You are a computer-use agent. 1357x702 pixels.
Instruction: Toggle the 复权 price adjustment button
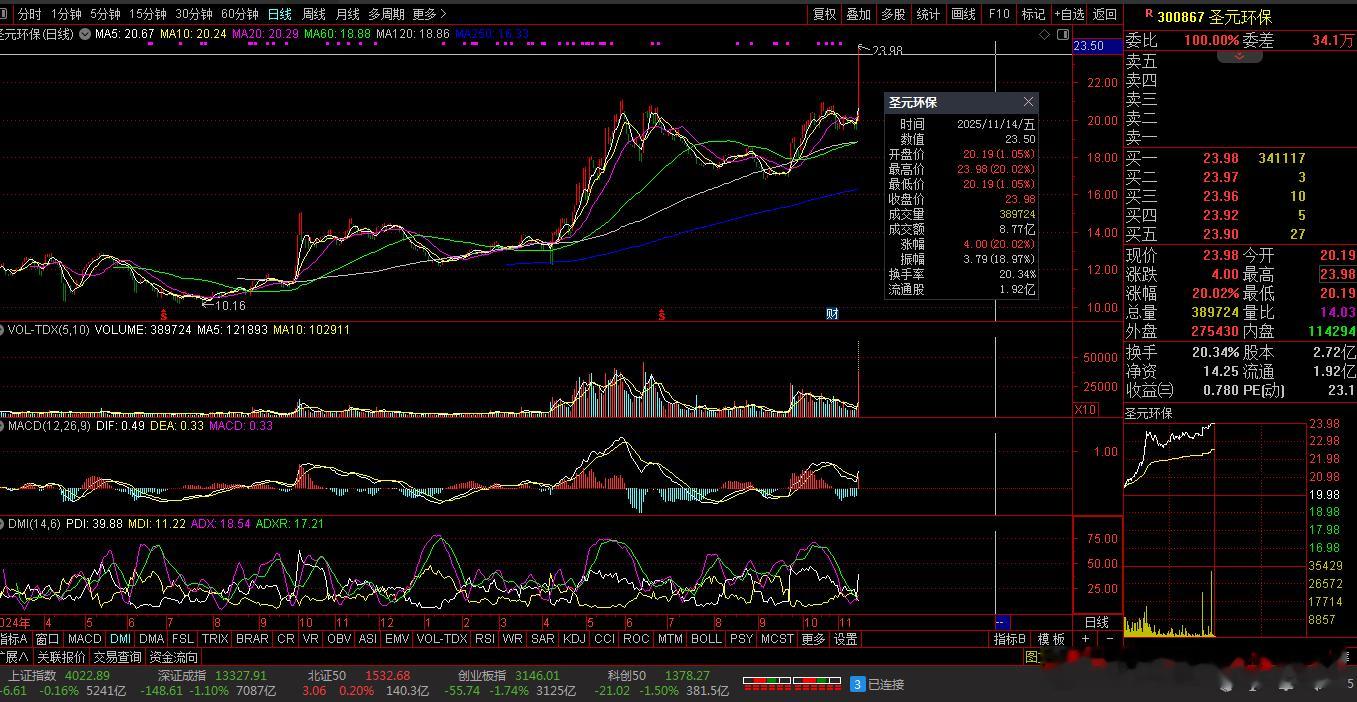coord(824,14)
